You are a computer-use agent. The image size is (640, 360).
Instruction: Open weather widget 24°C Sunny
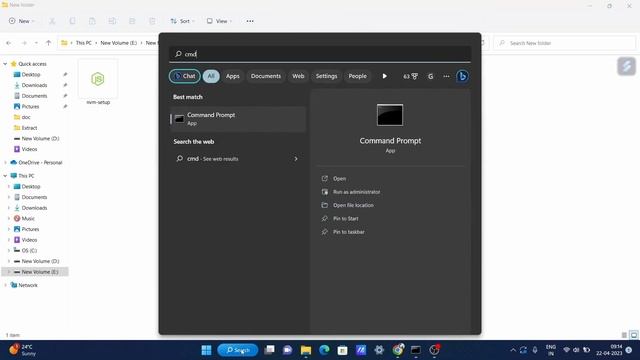[22, 350]
